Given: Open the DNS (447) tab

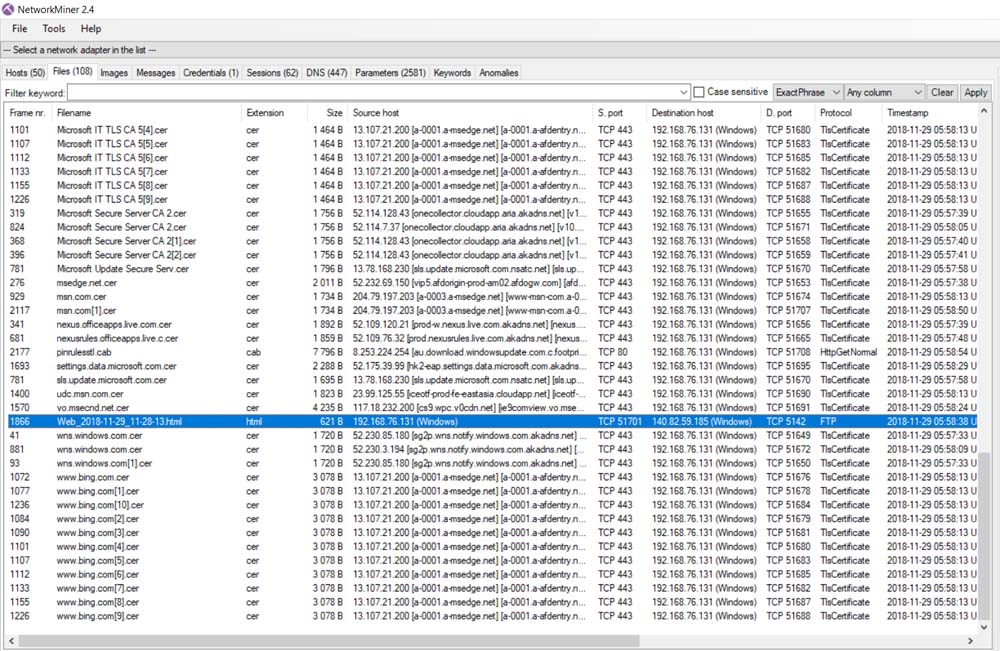Looking at the screenshot, I should [x=327, y=73].
